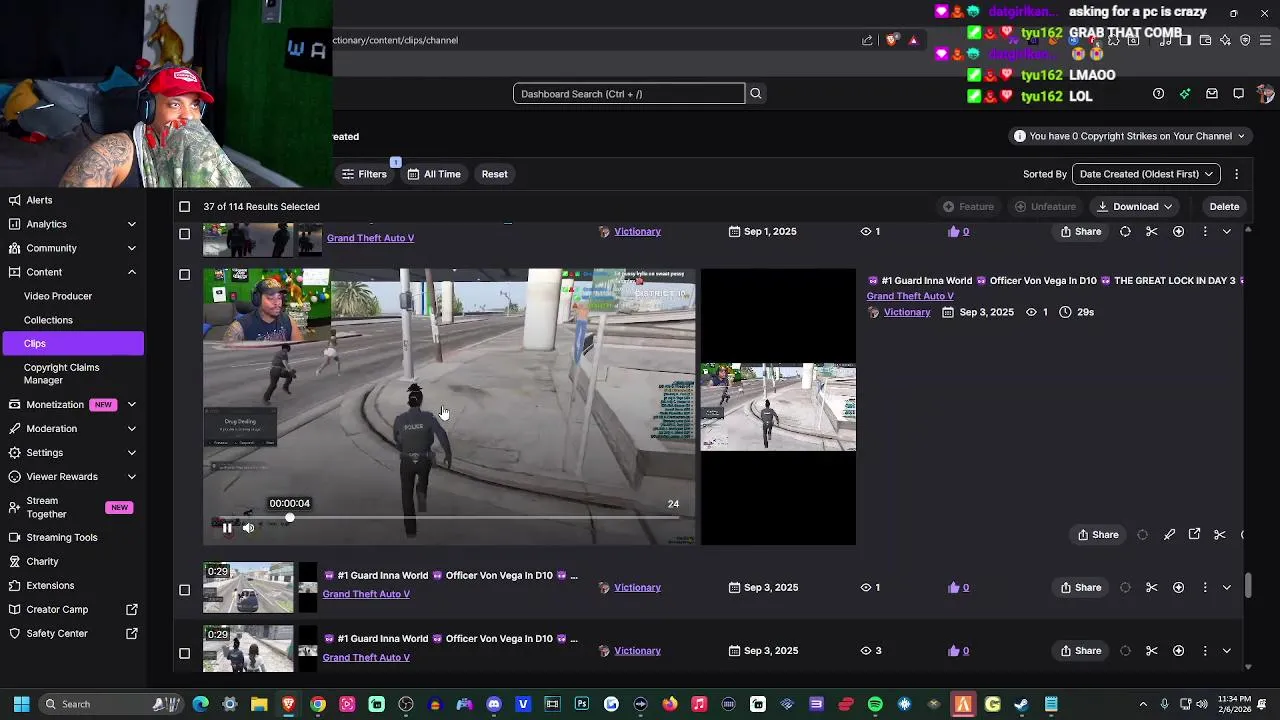
Task: Expand the Analytics sidebar section
Action: pyautogui.click(x=132, y=224)
